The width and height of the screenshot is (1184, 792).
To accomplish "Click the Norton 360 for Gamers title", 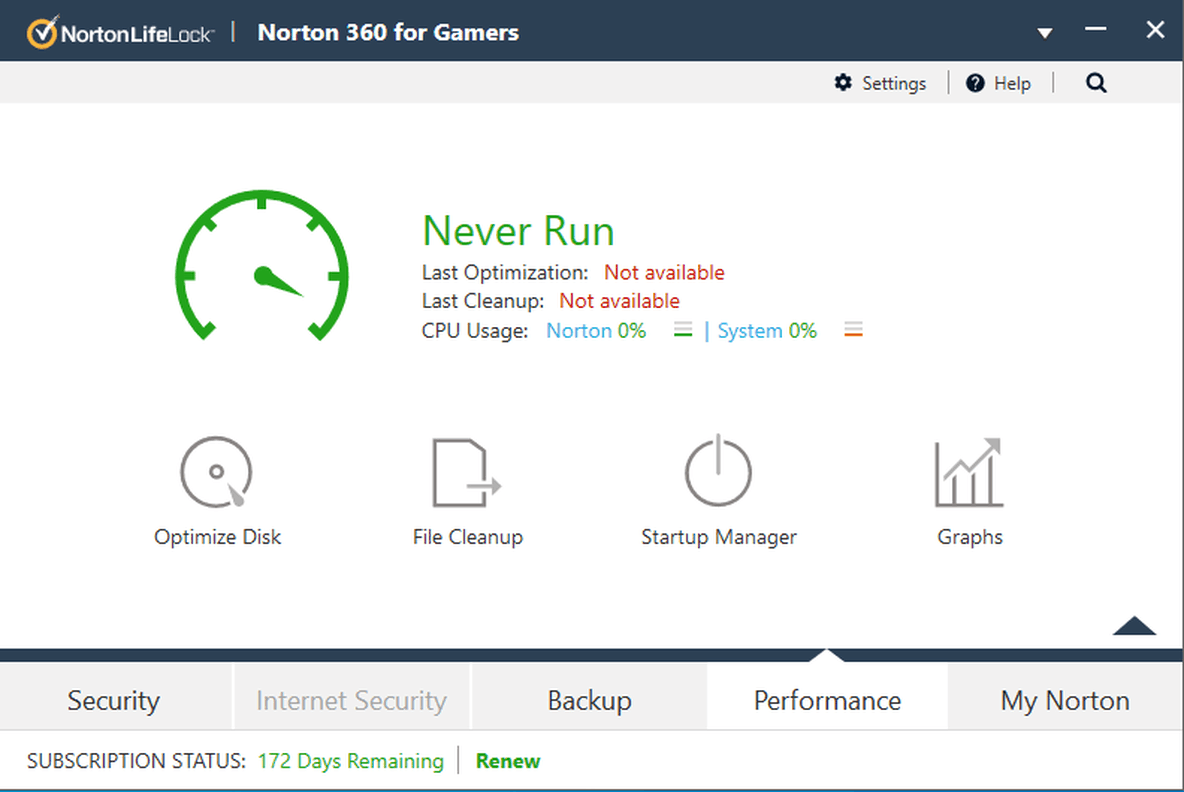I will click(388, 32).
